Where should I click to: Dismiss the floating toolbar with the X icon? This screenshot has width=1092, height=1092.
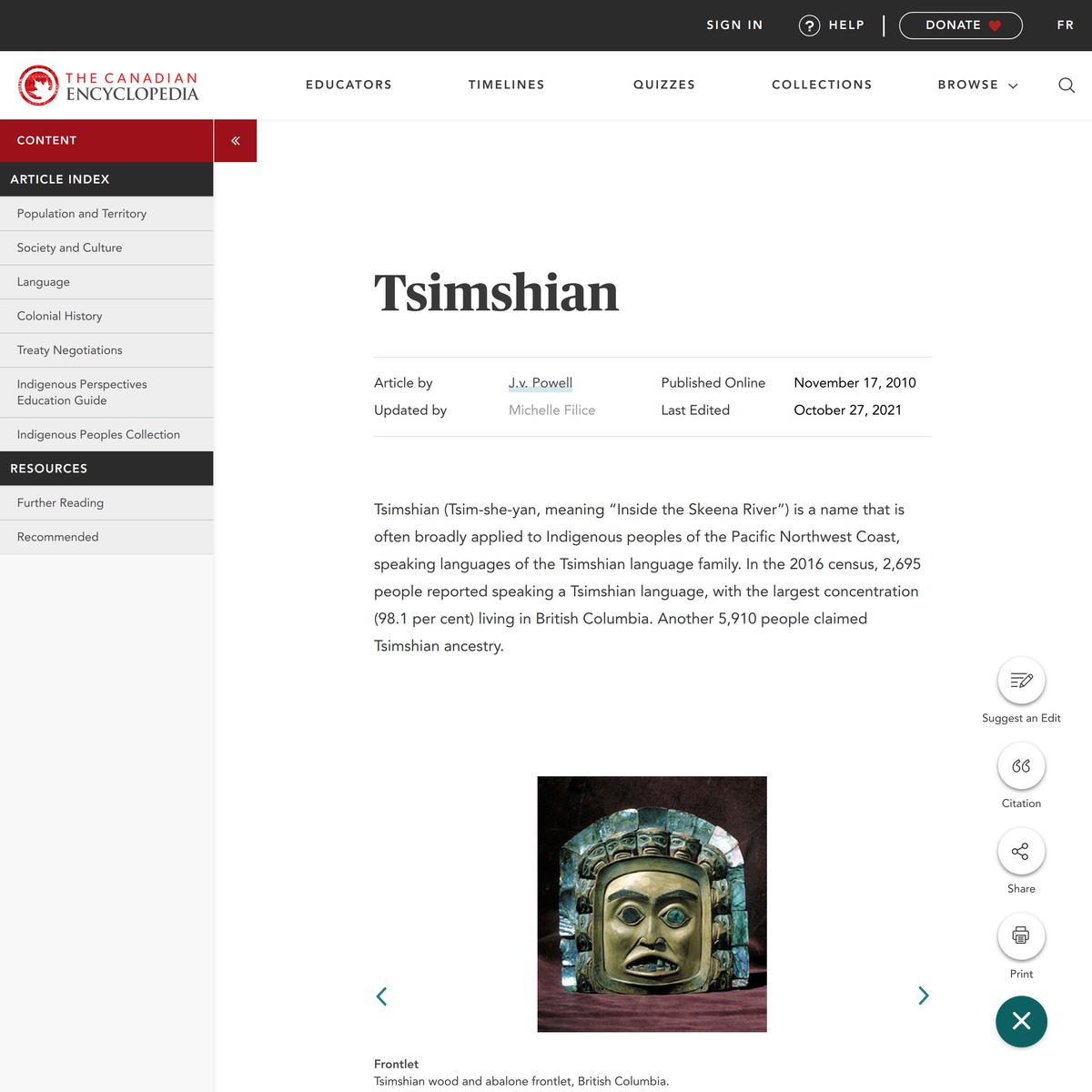(x=1021, y=1022)
